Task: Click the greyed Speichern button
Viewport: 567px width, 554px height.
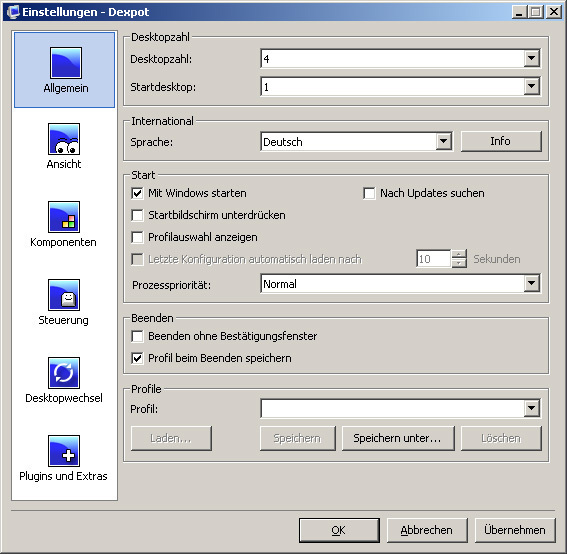Action: (298, 438)
